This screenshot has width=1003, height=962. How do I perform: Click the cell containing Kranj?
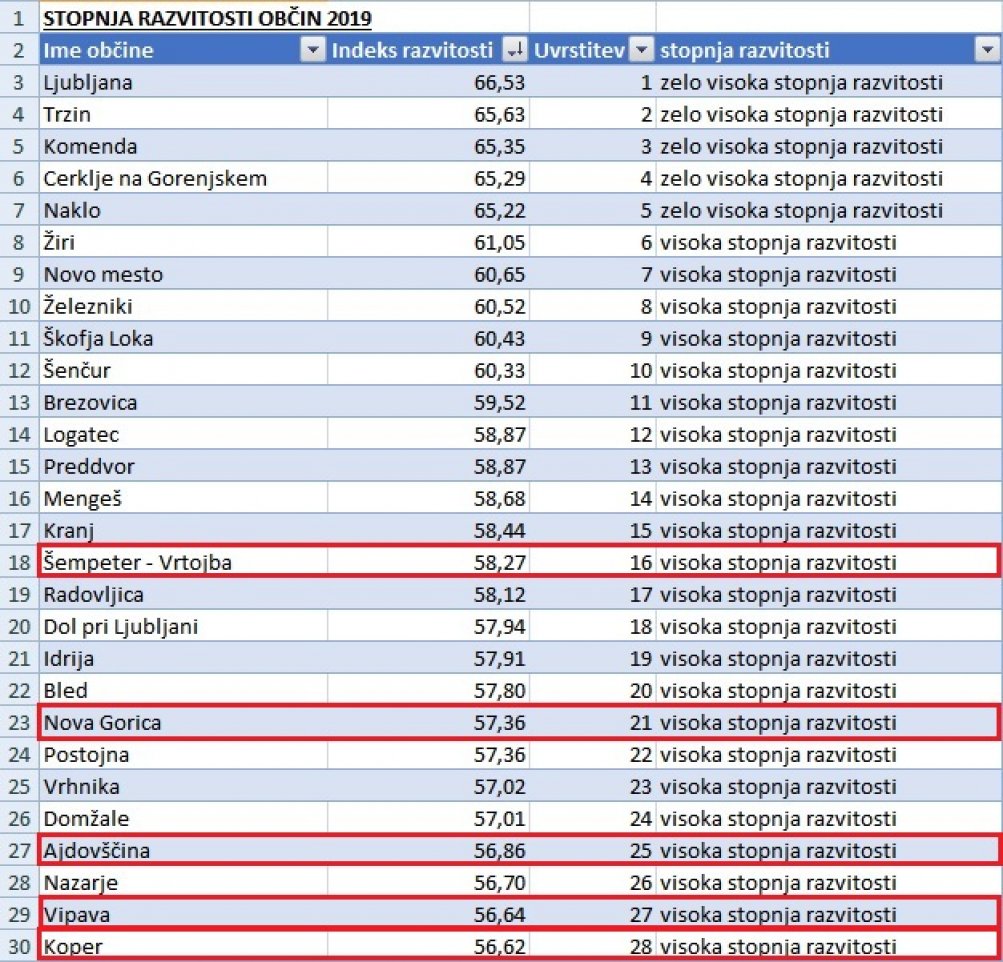point(184,530)
